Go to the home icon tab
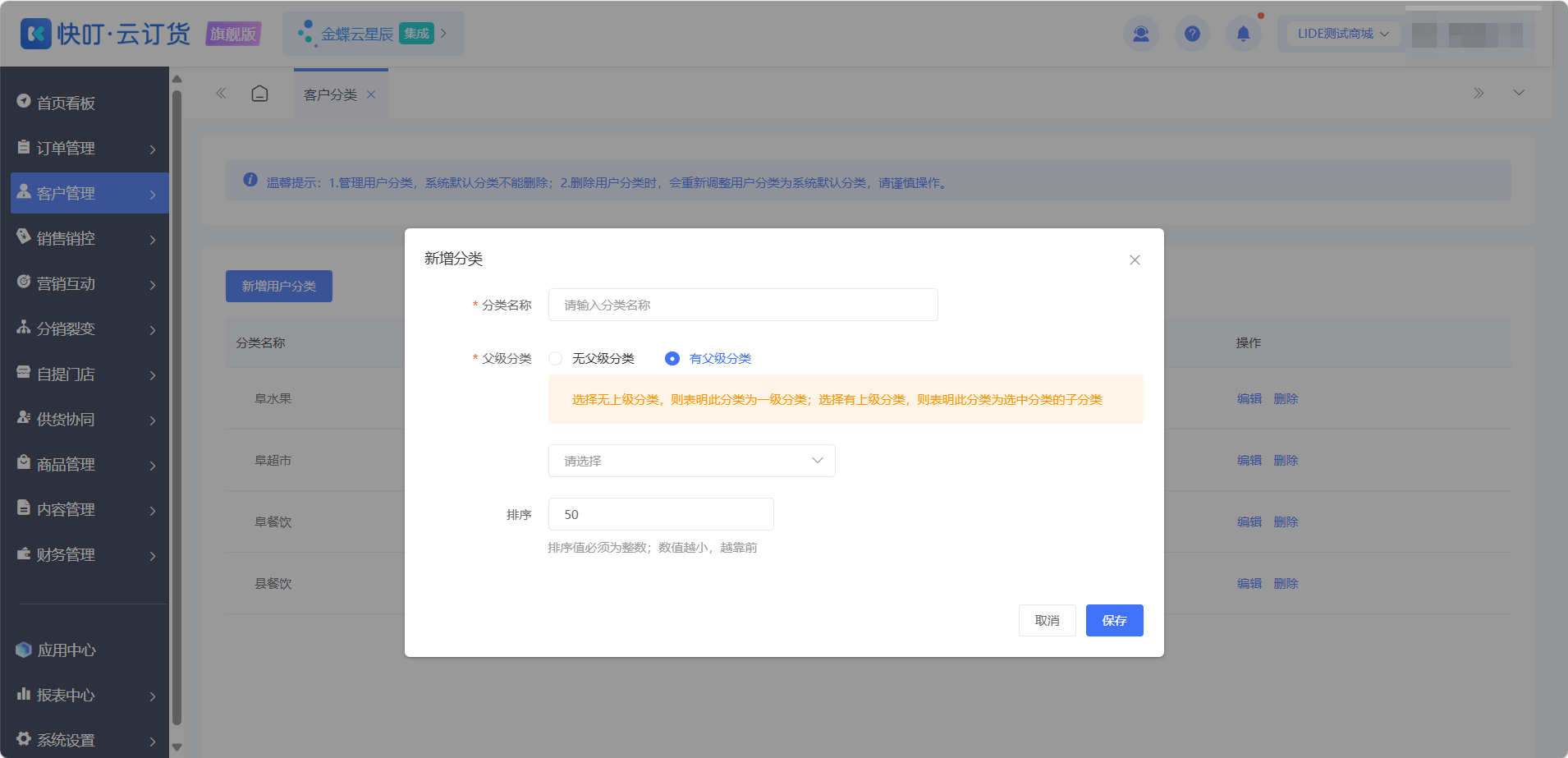 click(x=259, y=94)
